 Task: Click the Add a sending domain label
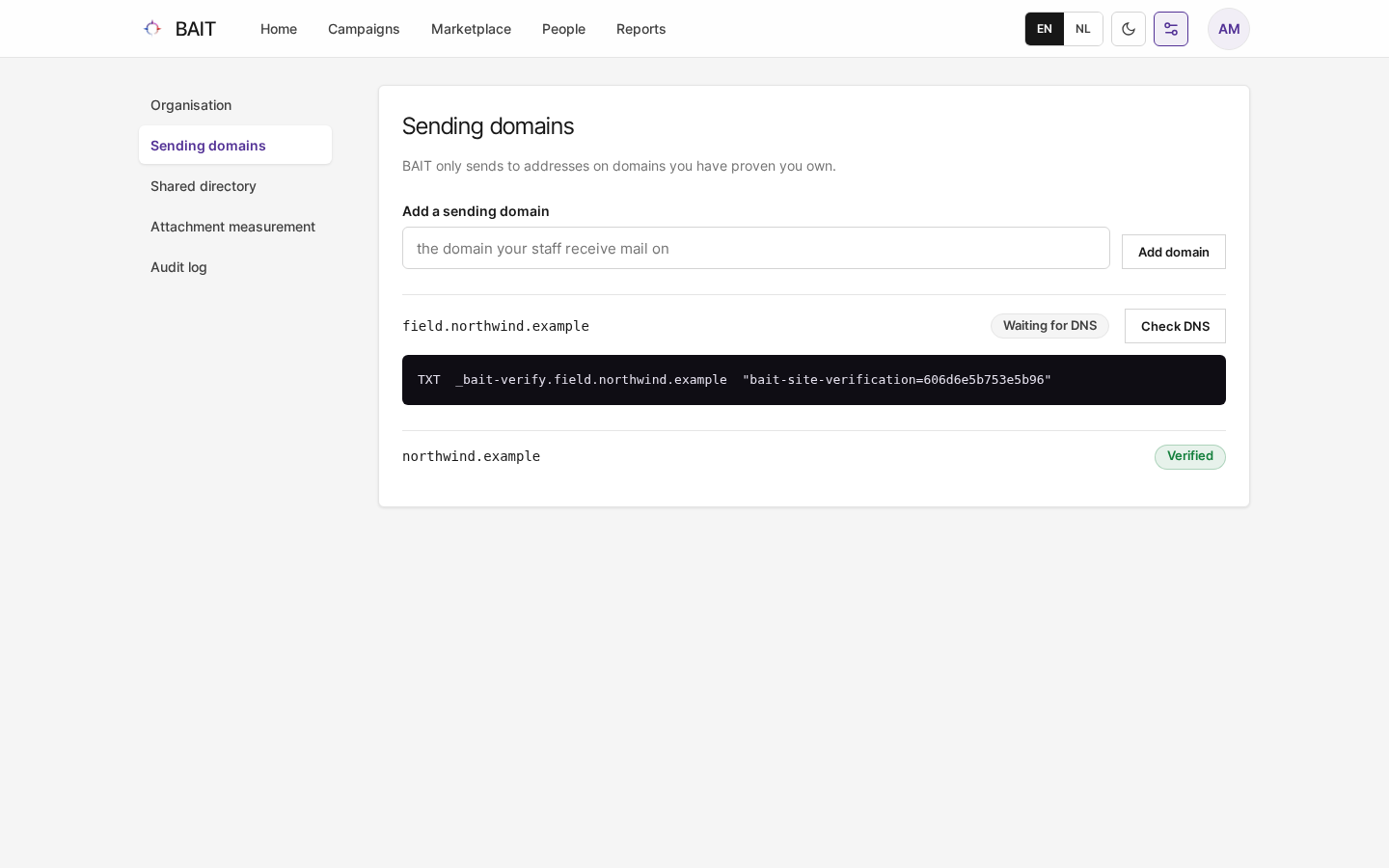point(476,211)
